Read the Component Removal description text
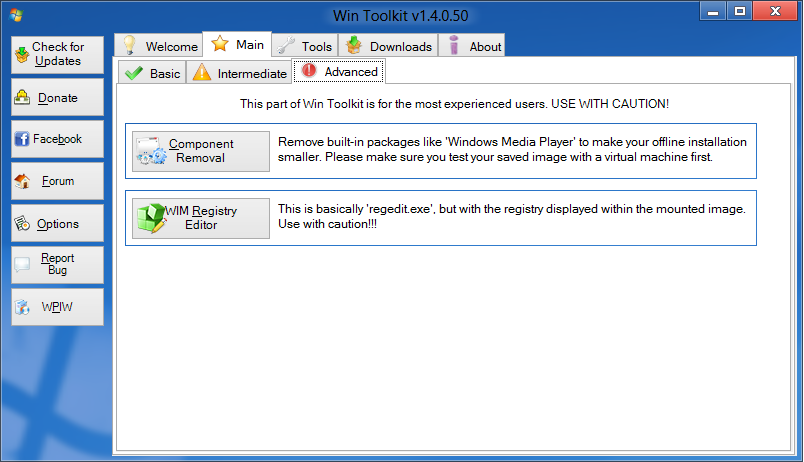804x462 pixels. point(512,149)
